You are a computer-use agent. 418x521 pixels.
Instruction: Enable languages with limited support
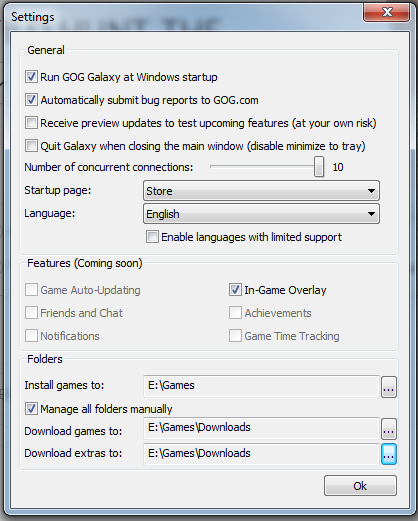pyautogui.click(x=152, y=237)
